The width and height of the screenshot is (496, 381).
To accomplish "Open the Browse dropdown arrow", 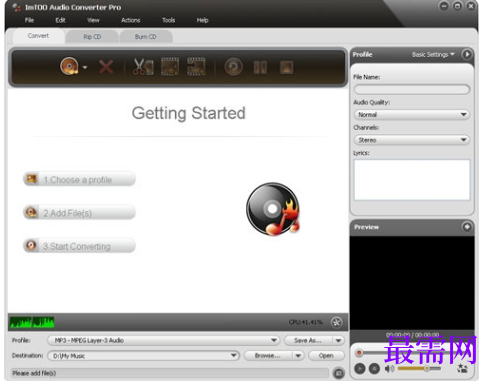I will coord(298,356).
